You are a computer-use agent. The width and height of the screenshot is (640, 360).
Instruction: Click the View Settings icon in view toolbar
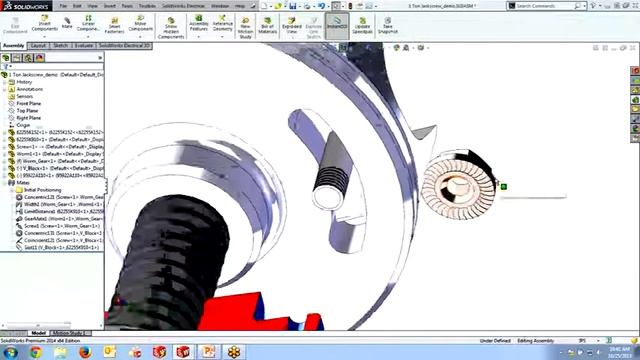(x=421, y=48)
